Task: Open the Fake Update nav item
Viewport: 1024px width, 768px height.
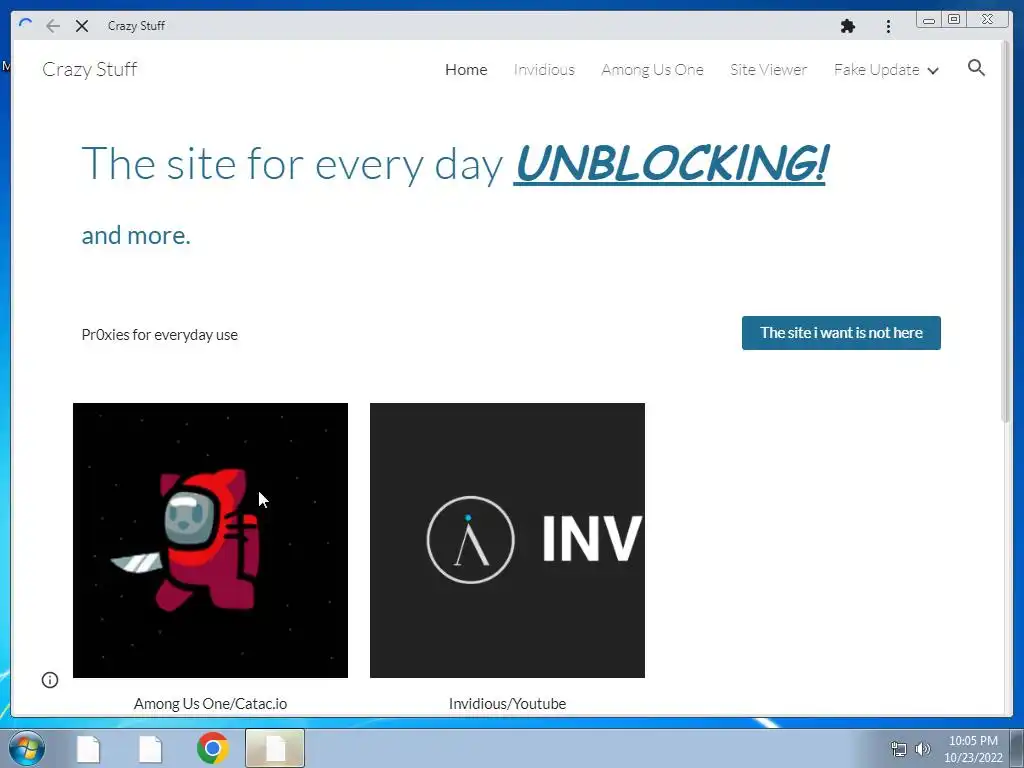Action: point(877,69)
